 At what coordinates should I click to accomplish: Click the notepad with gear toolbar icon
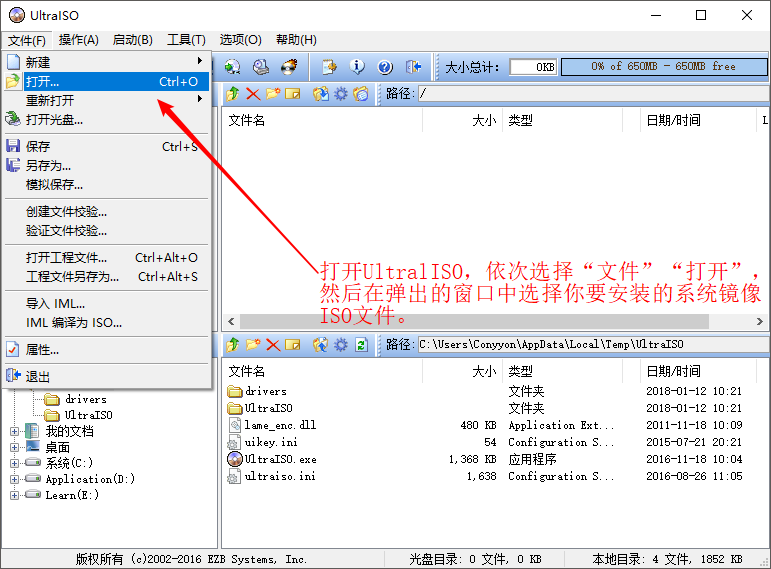point(329,67)
